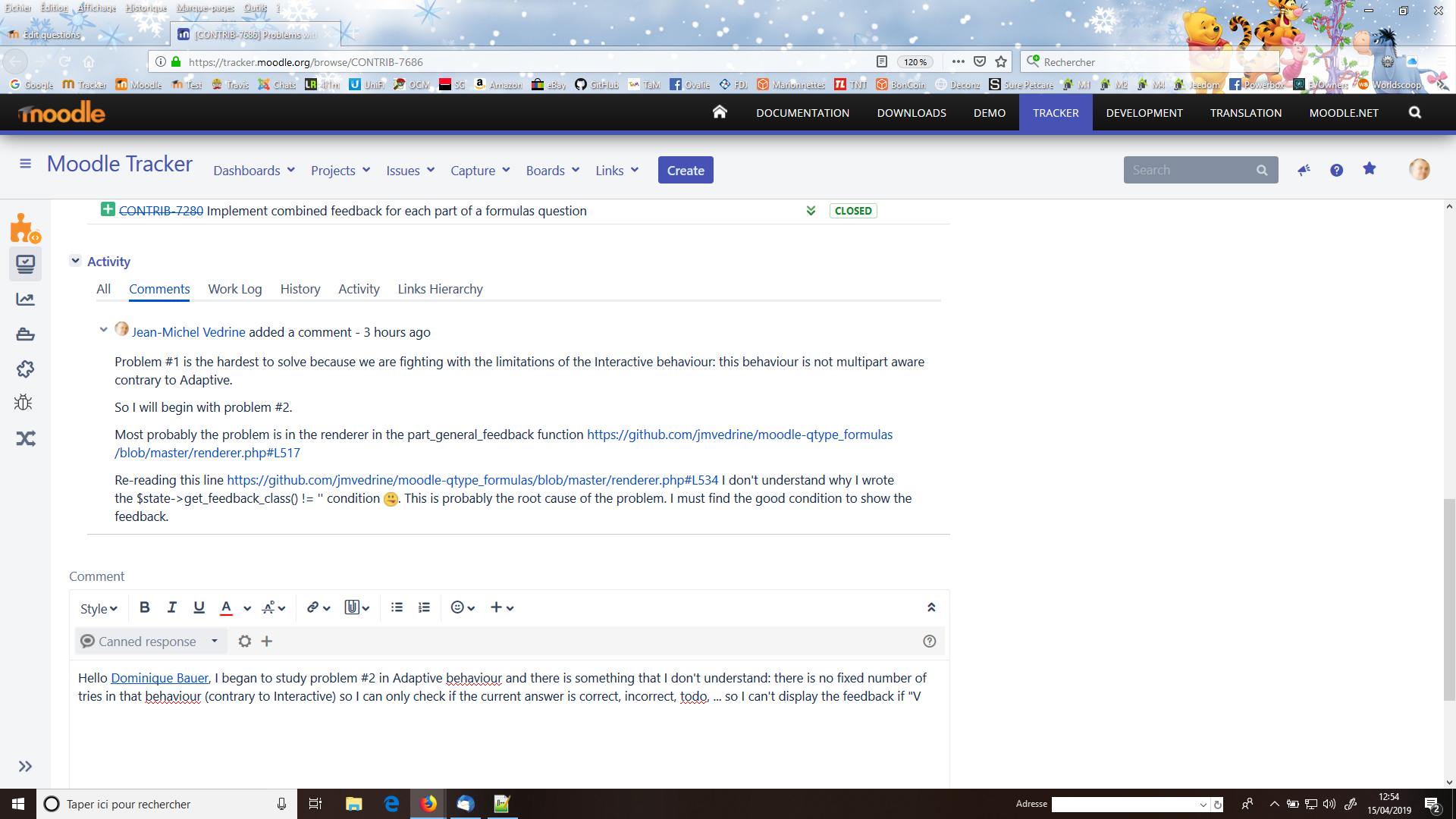
Task: Toggle bold formatting in comment editor
Action: 145,607
